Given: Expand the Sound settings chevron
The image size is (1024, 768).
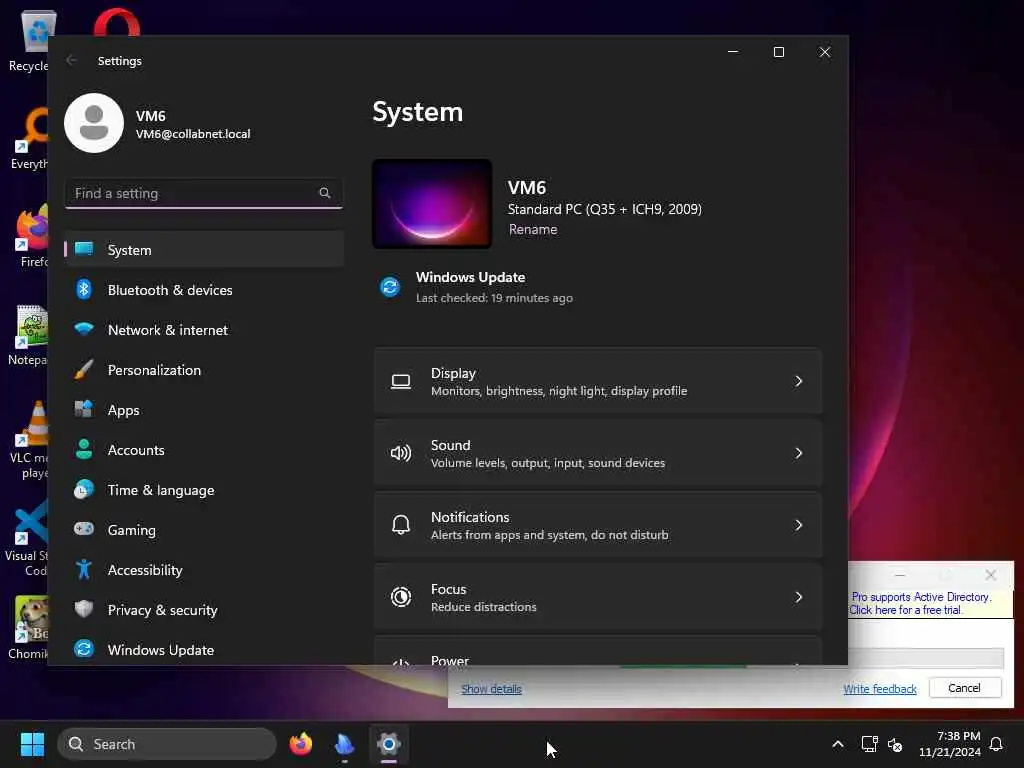Looking at the screenshot, I should point(798,453).
